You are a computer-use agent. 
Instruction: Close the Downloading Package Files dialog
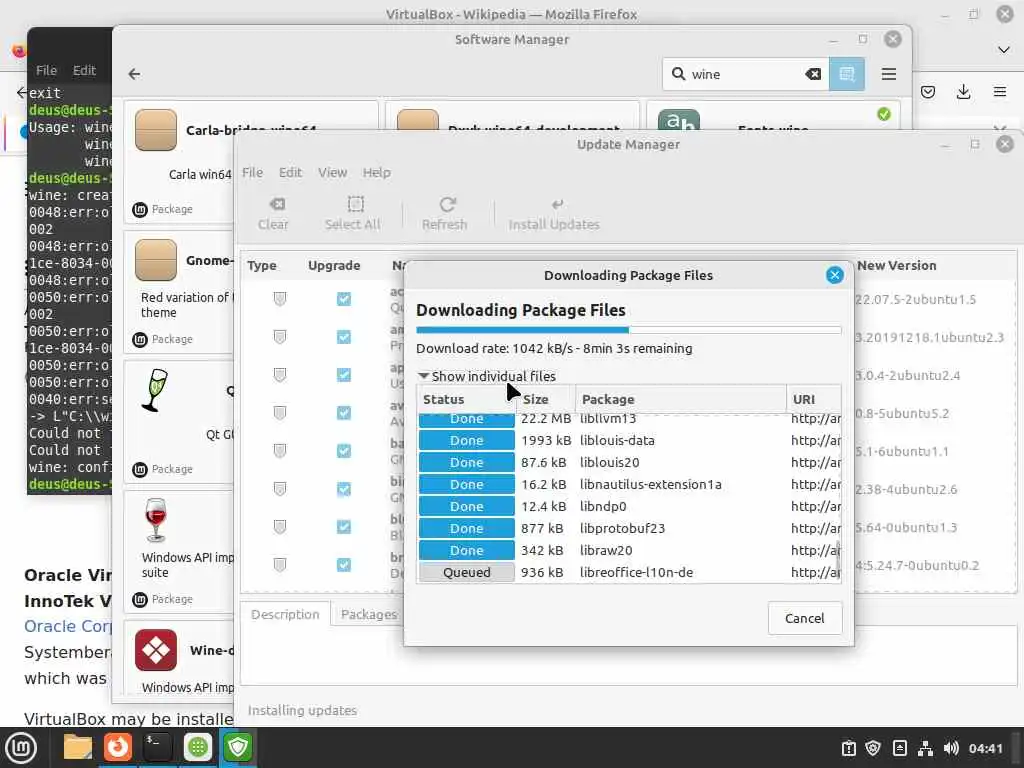834,275
